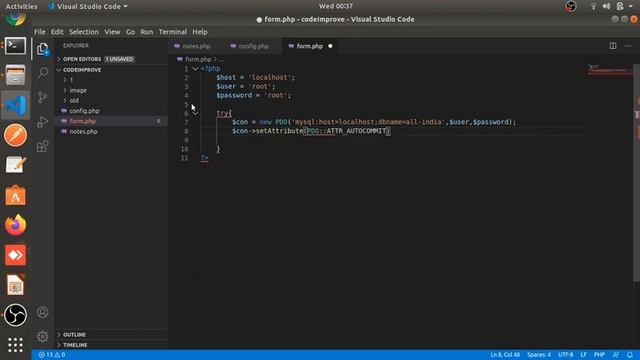Expand the Timeline panel
The height and width of the screenshot is (360, 640).
tap(75, 345)
